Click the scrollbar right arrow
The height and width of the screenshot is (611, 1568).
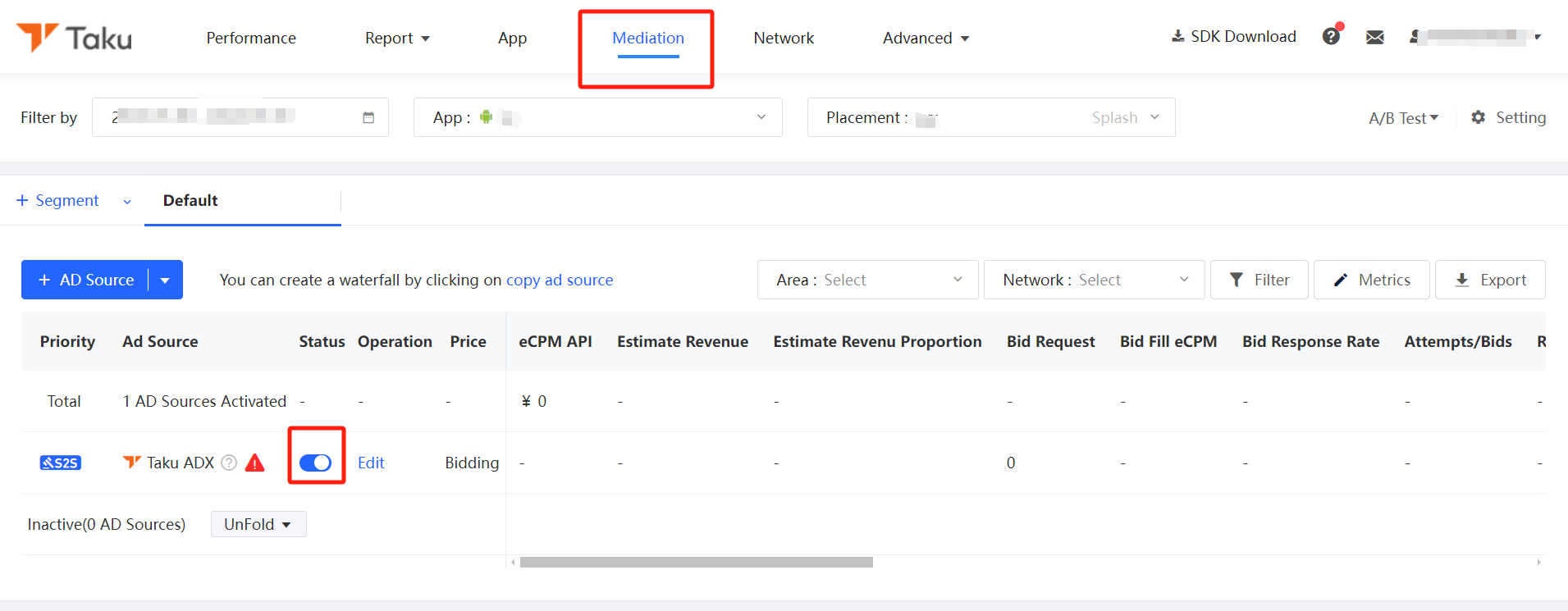click(x=1538, y=562)
